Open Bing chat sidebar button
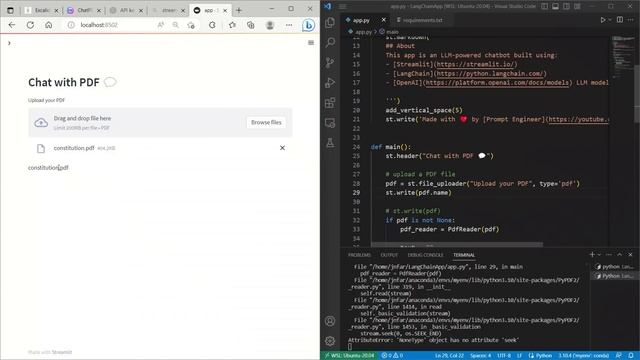The width and height of the screenshot is (640, 360). tap(308, 25)
